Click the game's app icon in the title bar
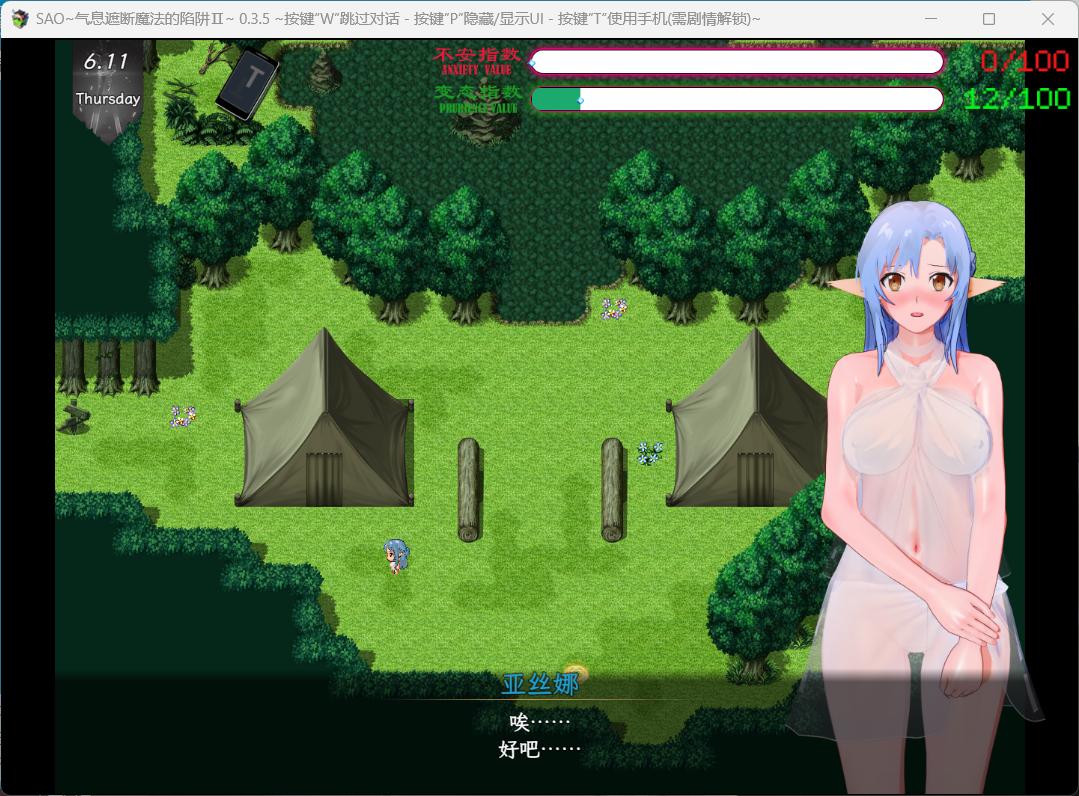 (x=20, y=19)
